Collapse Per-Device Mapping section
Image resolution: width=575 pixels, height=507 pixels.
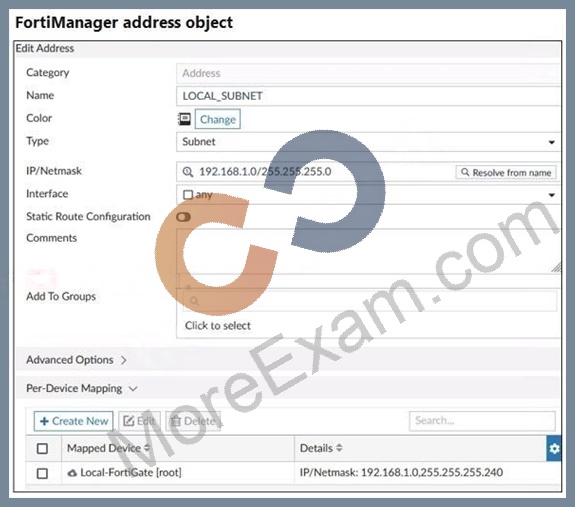tap(81, 388)
